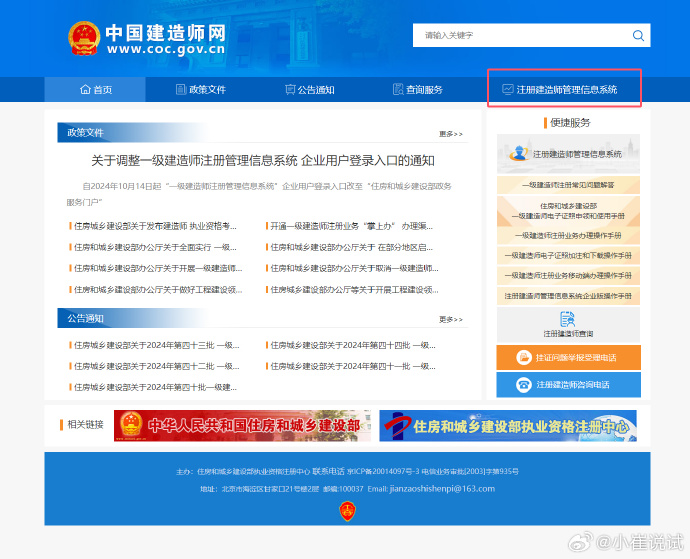Expand 更多>> in the 政策文件 section
The height and width of the screenshot is (559, 690).
point(451,134)
